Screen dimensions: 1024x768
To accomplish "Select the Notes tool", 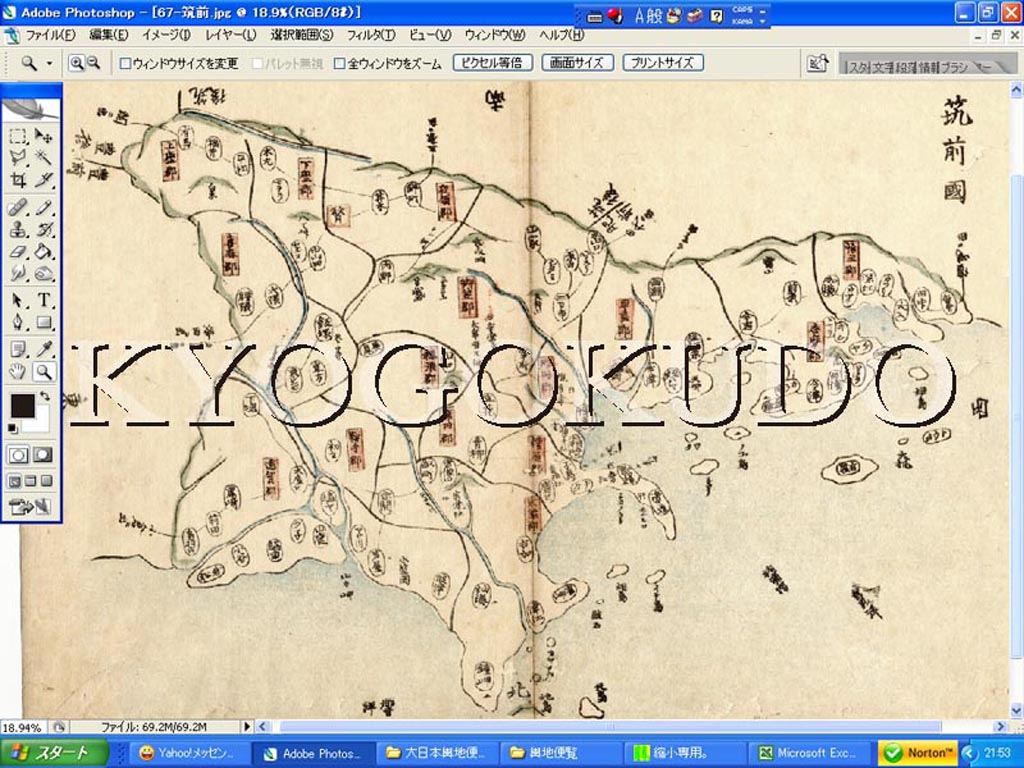I will click(x=18, y=349).
